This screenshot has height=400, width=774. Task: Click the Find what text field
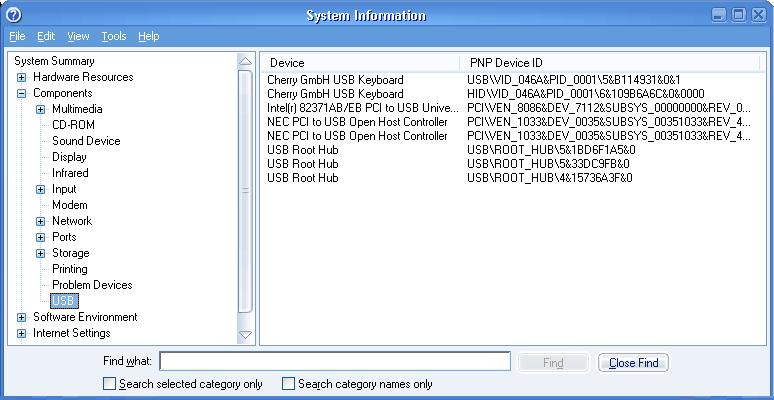(x=335, y=362)
